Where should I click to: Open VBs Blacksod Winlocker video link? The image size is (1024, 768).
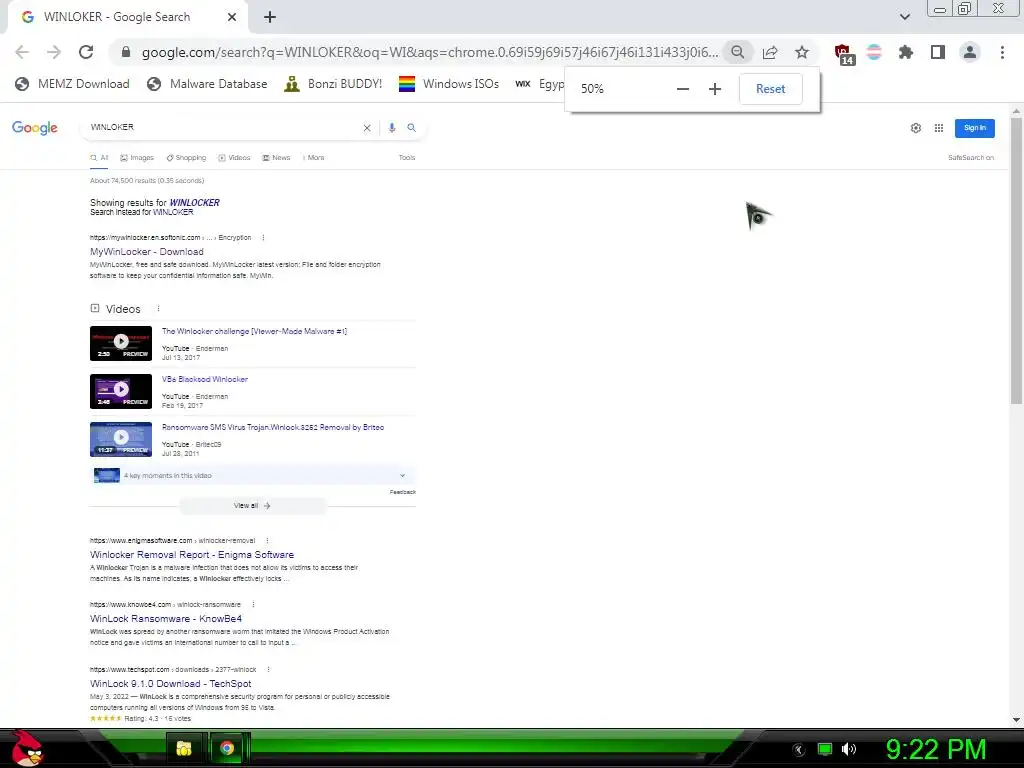(x=204, y=379)
